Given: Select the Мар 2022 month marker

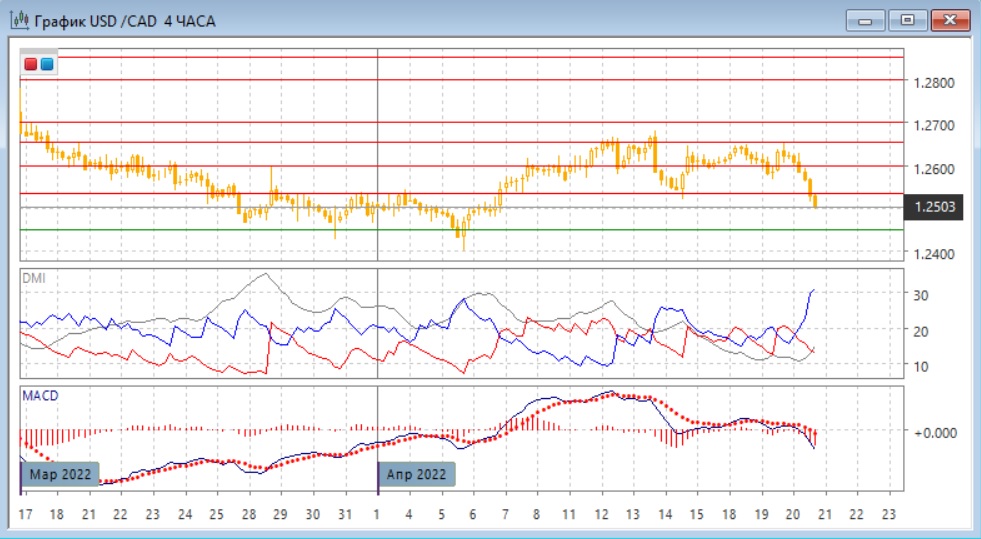Looking at the screenshot, I should point(61,474).
